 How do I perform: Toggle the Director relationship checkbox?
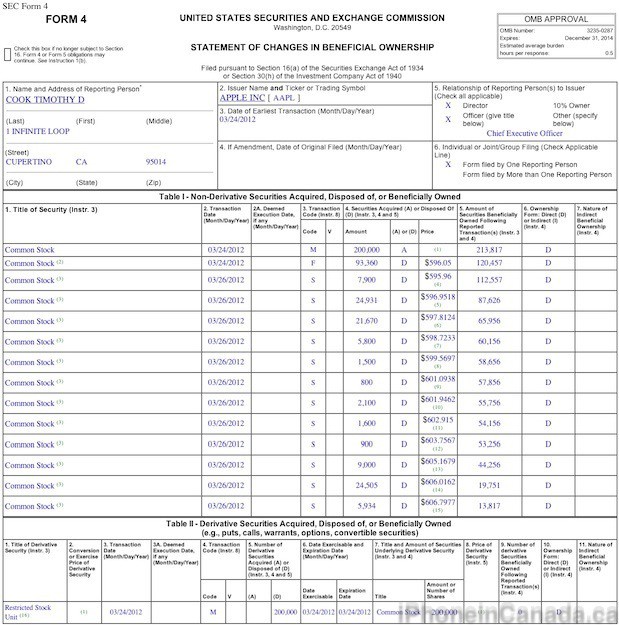(447, 104)
